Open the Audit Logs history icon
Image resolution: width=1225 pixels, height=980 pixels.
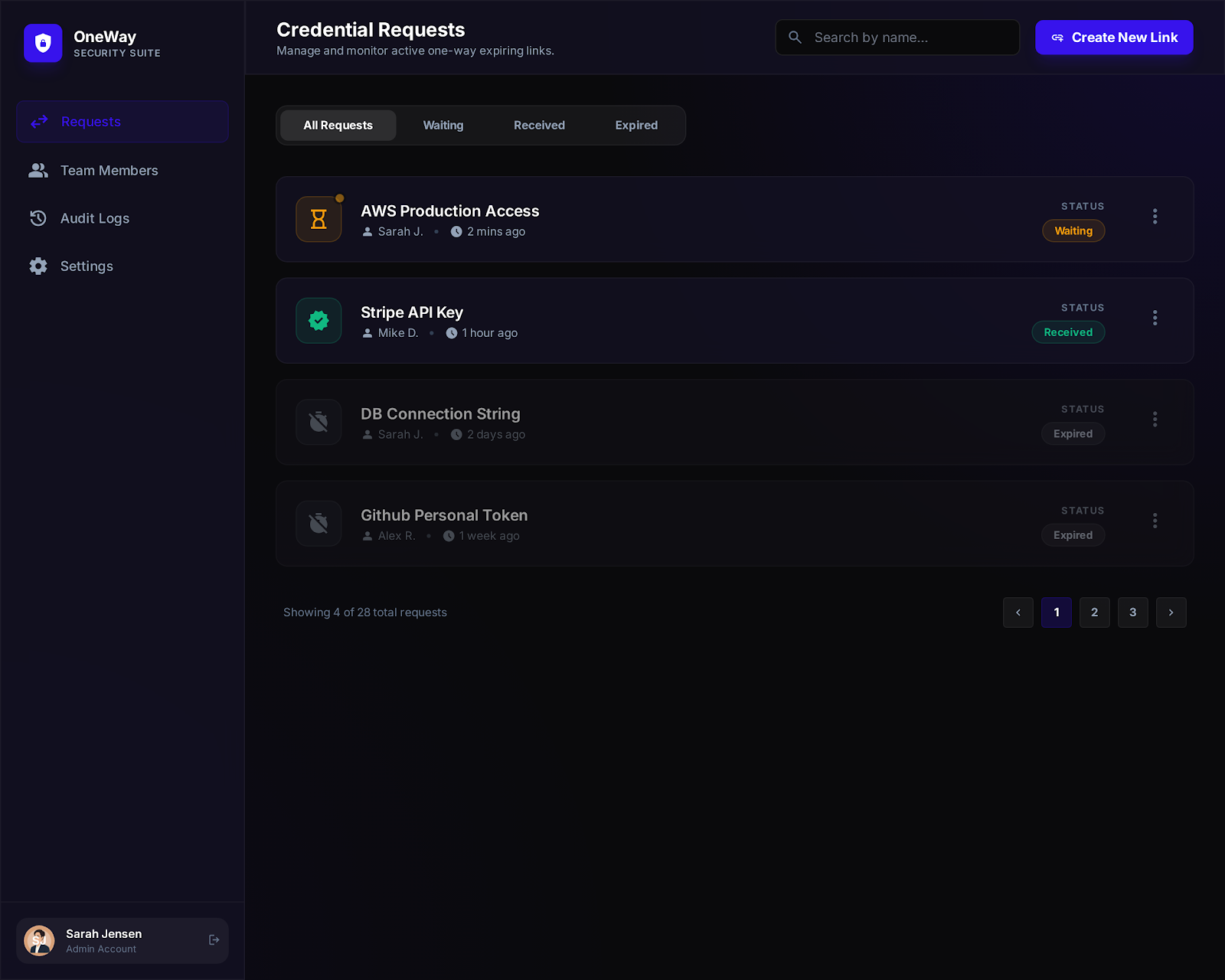coord(38,218)
